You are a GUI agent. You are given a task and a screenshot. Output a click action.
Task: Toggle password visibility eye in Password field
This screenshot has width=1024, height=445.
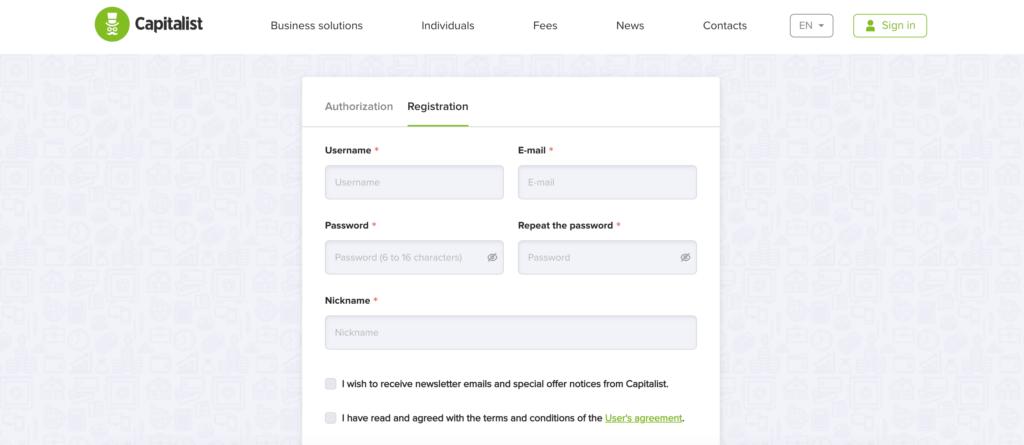[x=492, y=257]
